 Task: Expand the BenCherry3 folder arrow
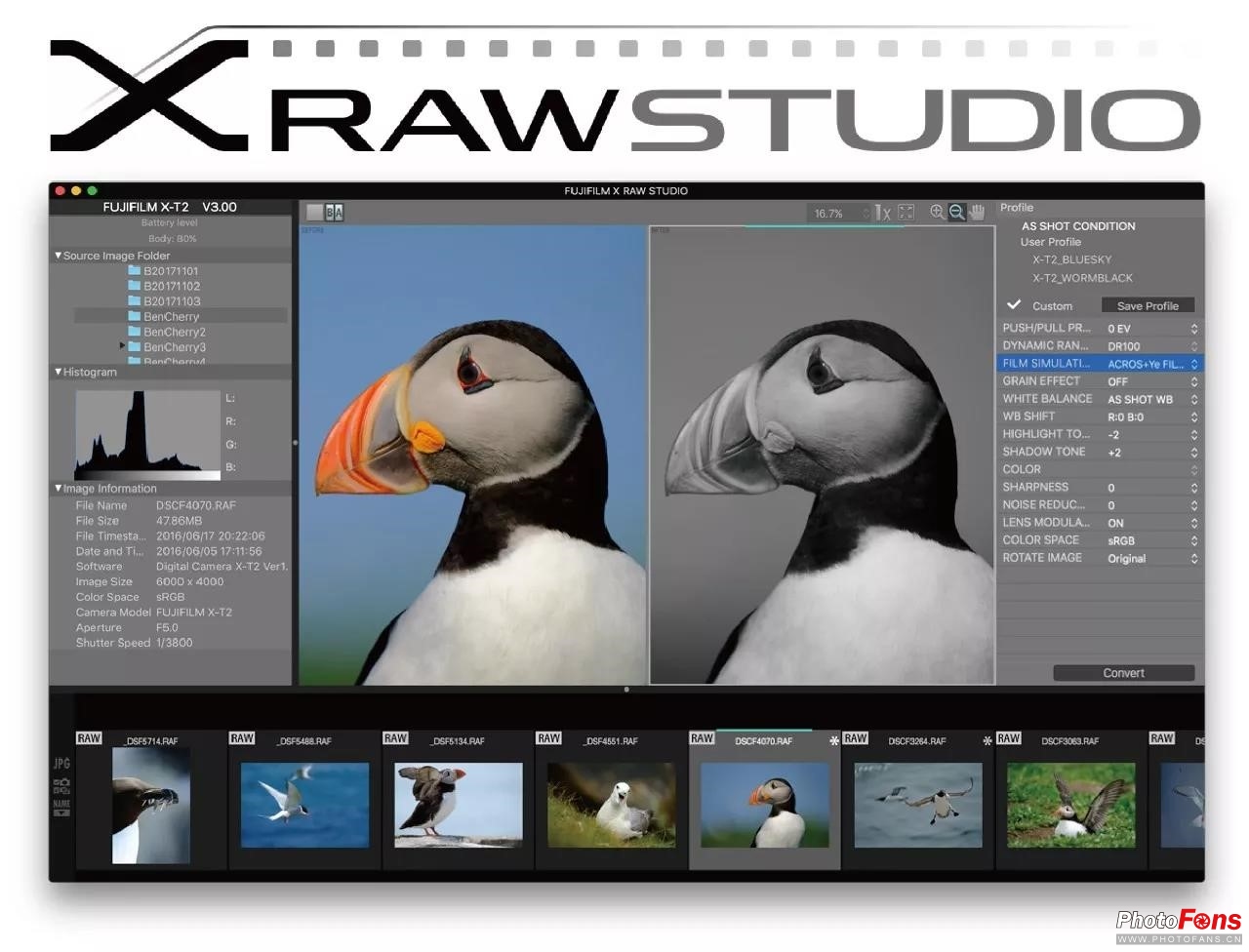pos(122,346)
